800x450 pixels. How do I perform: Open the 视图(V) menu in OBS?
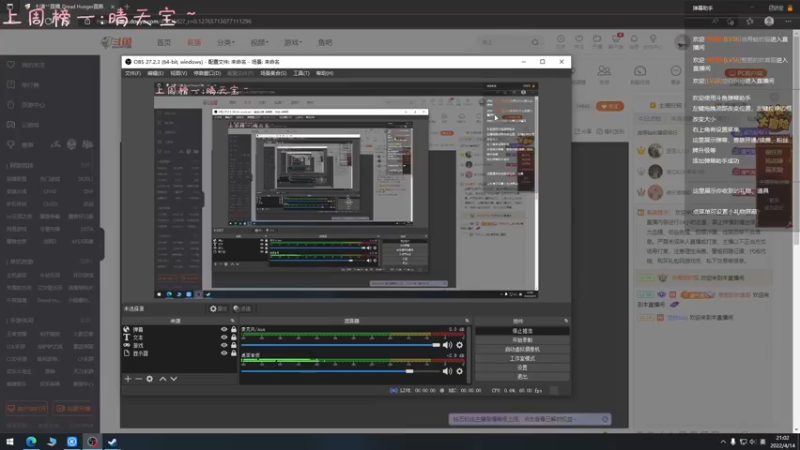click(178, 73)
